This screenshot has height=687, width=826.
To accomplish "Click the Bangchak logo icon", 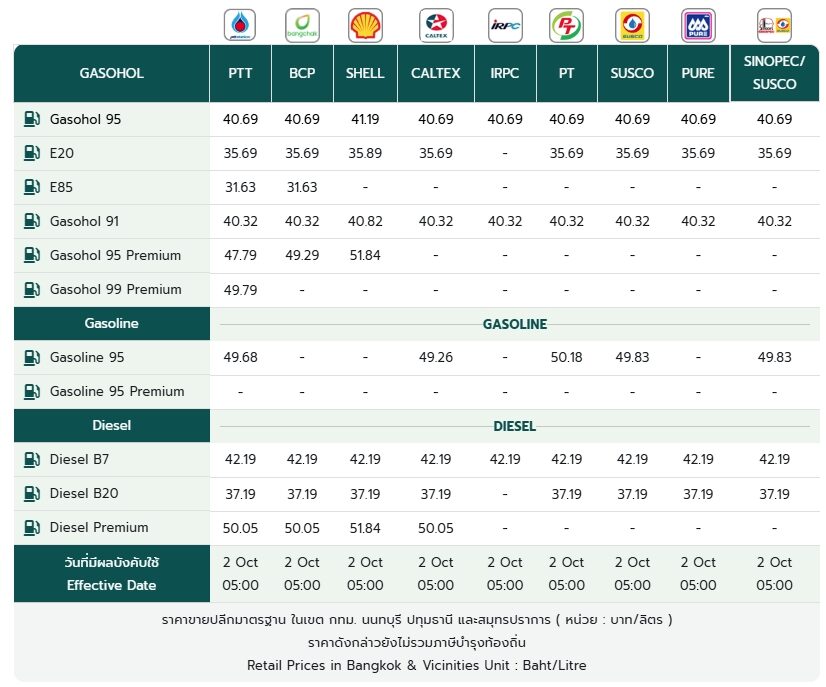I will click(x=302, y=25).
